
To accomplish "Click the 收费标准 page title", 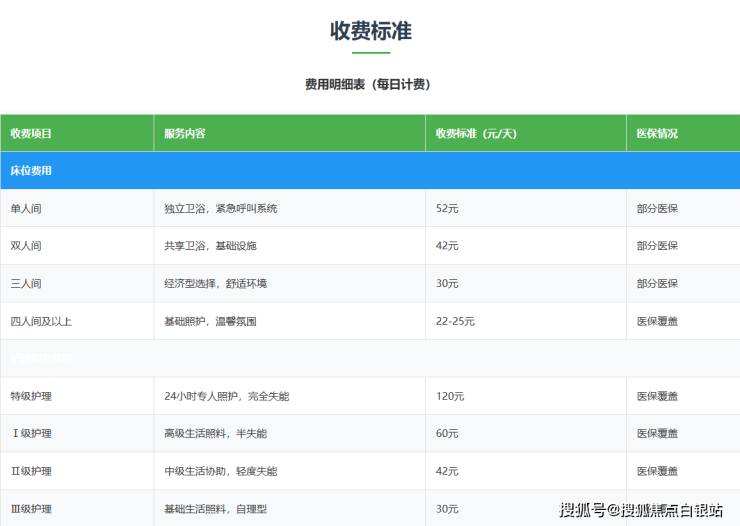I will click(370, 31).
